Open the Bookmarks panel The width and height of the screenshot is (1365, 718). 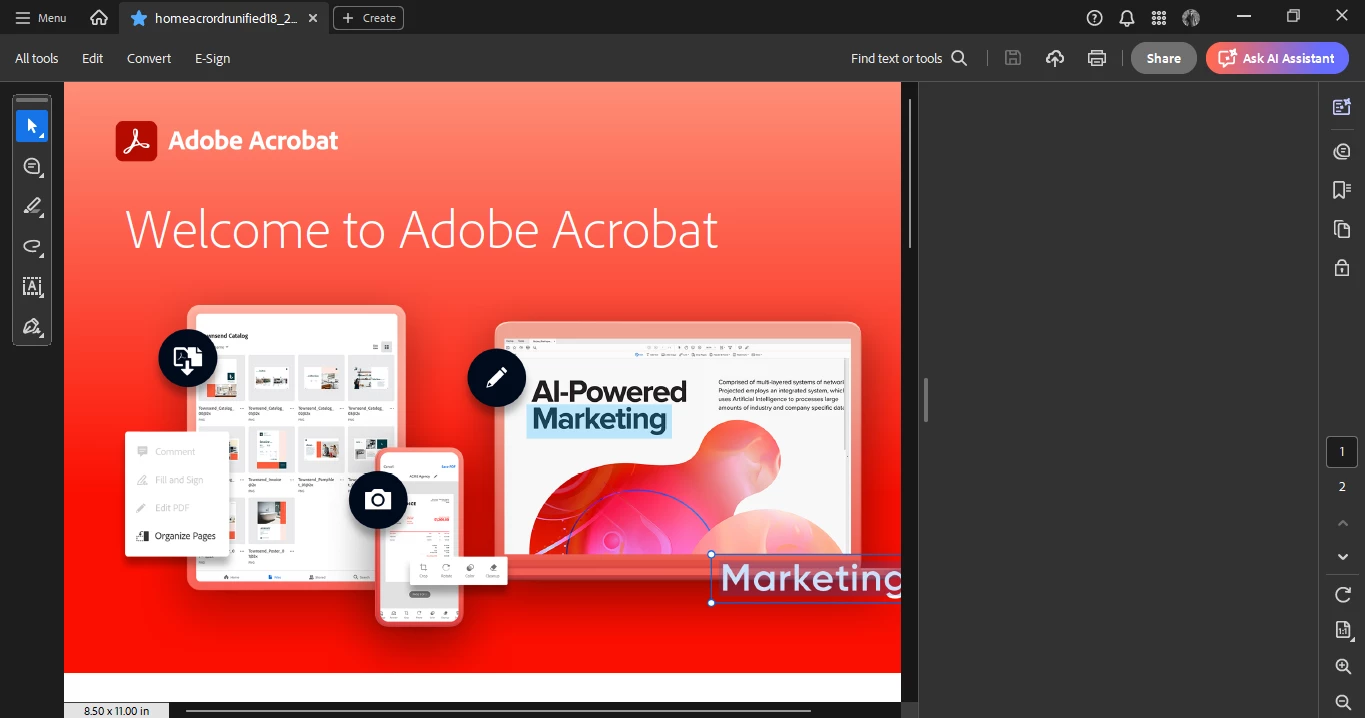(1342, 190)
